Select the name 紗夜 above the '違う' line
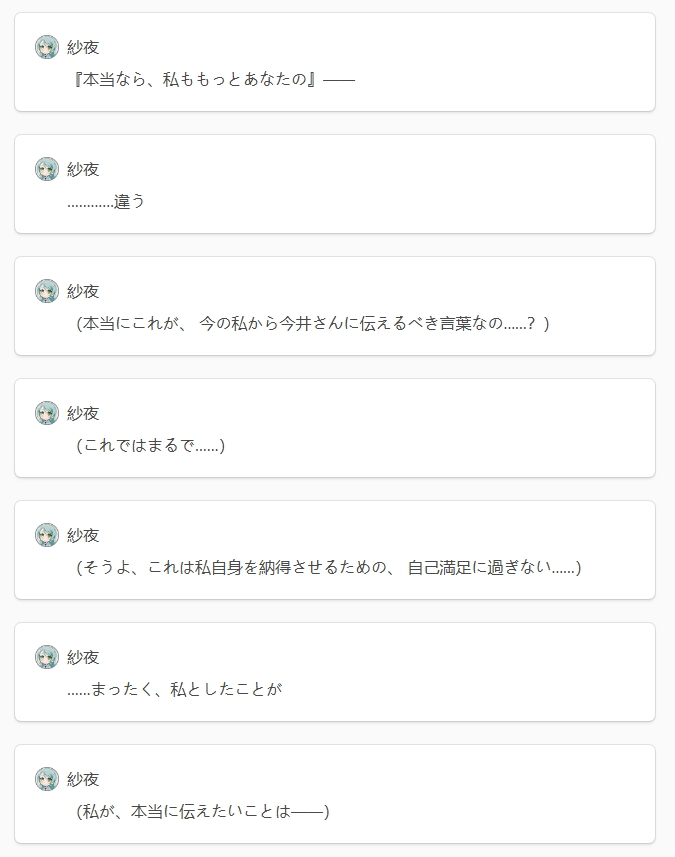The width and height of the screenshot is (675, 857). (83, 169)
